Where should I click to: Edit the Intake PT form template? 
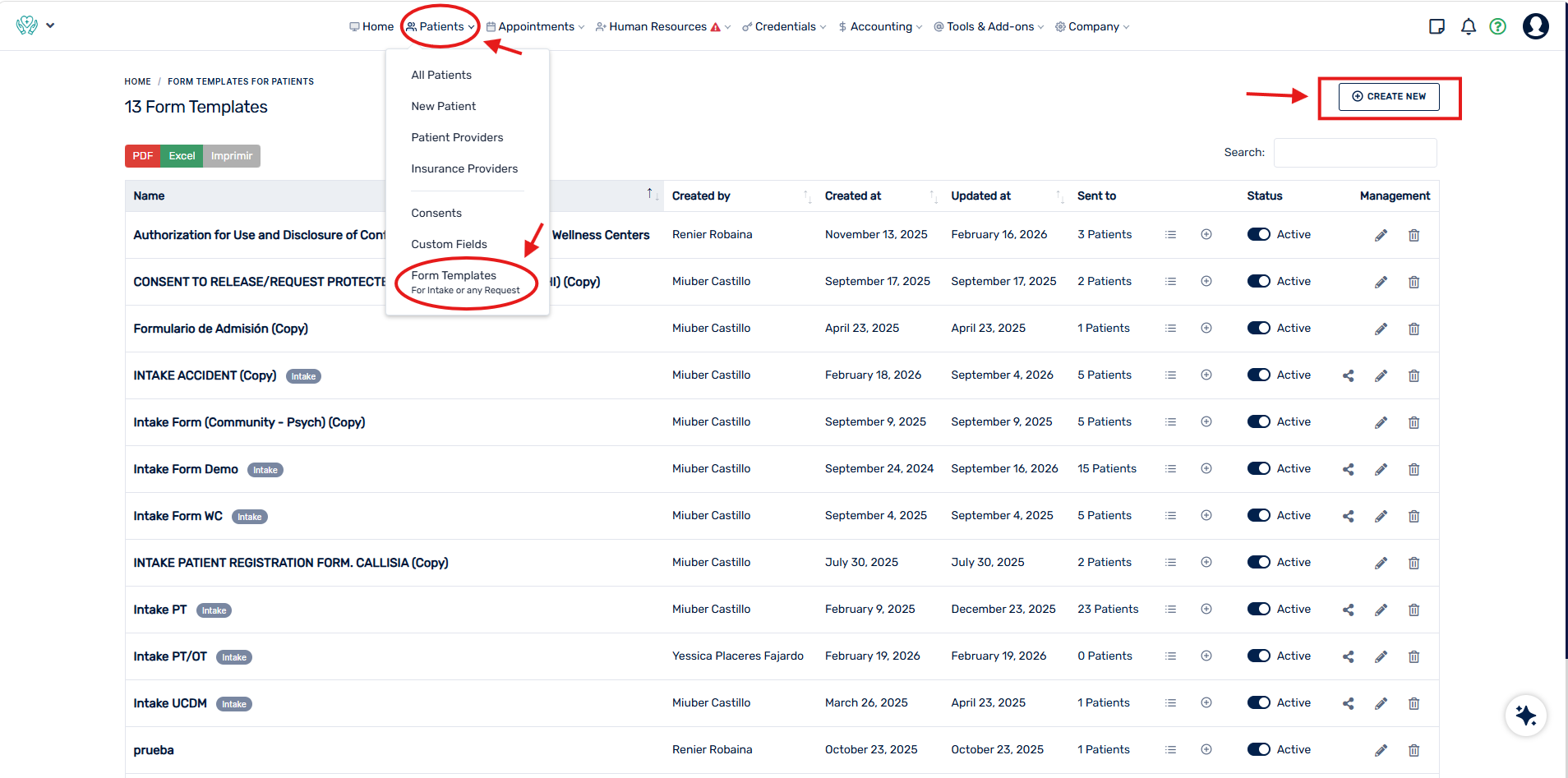click(1381, 610)
